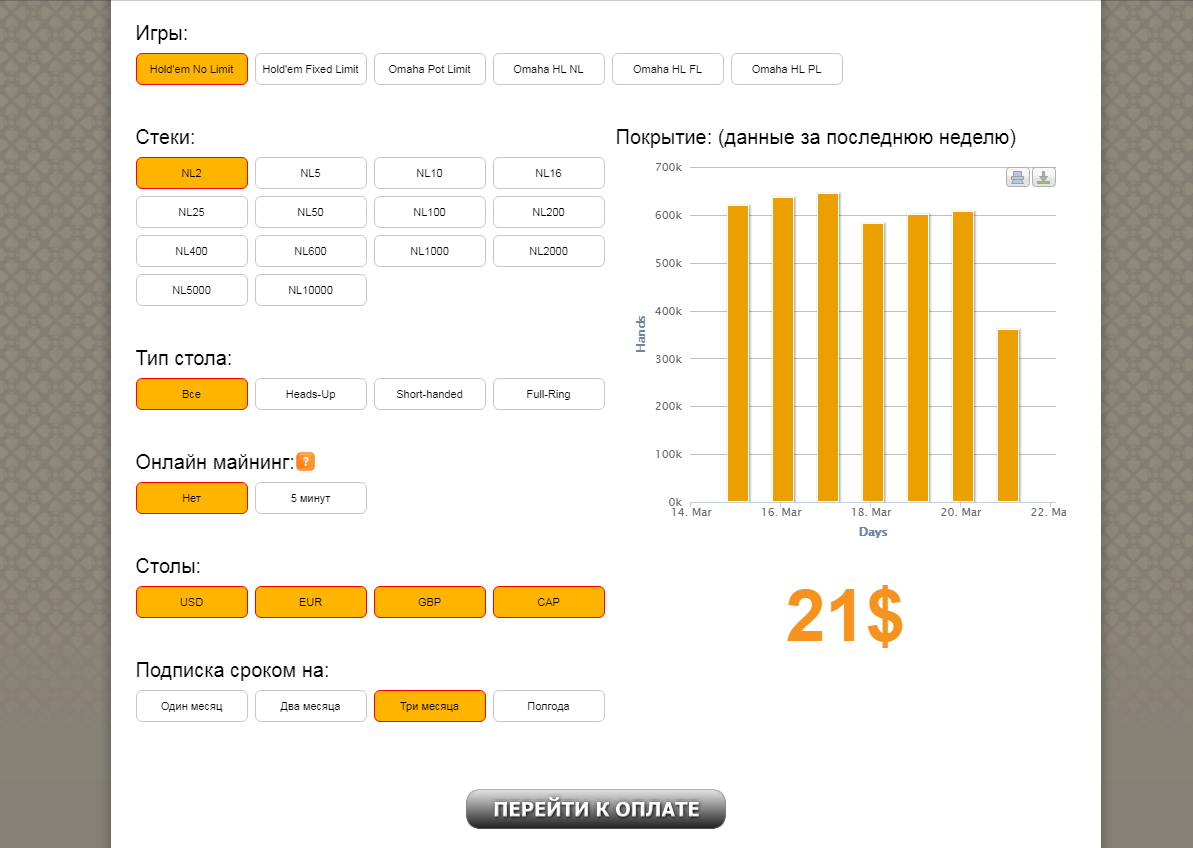Image resolution: width=1193 pixels, height=848 pixels.
Task: Set online mining to Нет
Action: click(192, 498)
